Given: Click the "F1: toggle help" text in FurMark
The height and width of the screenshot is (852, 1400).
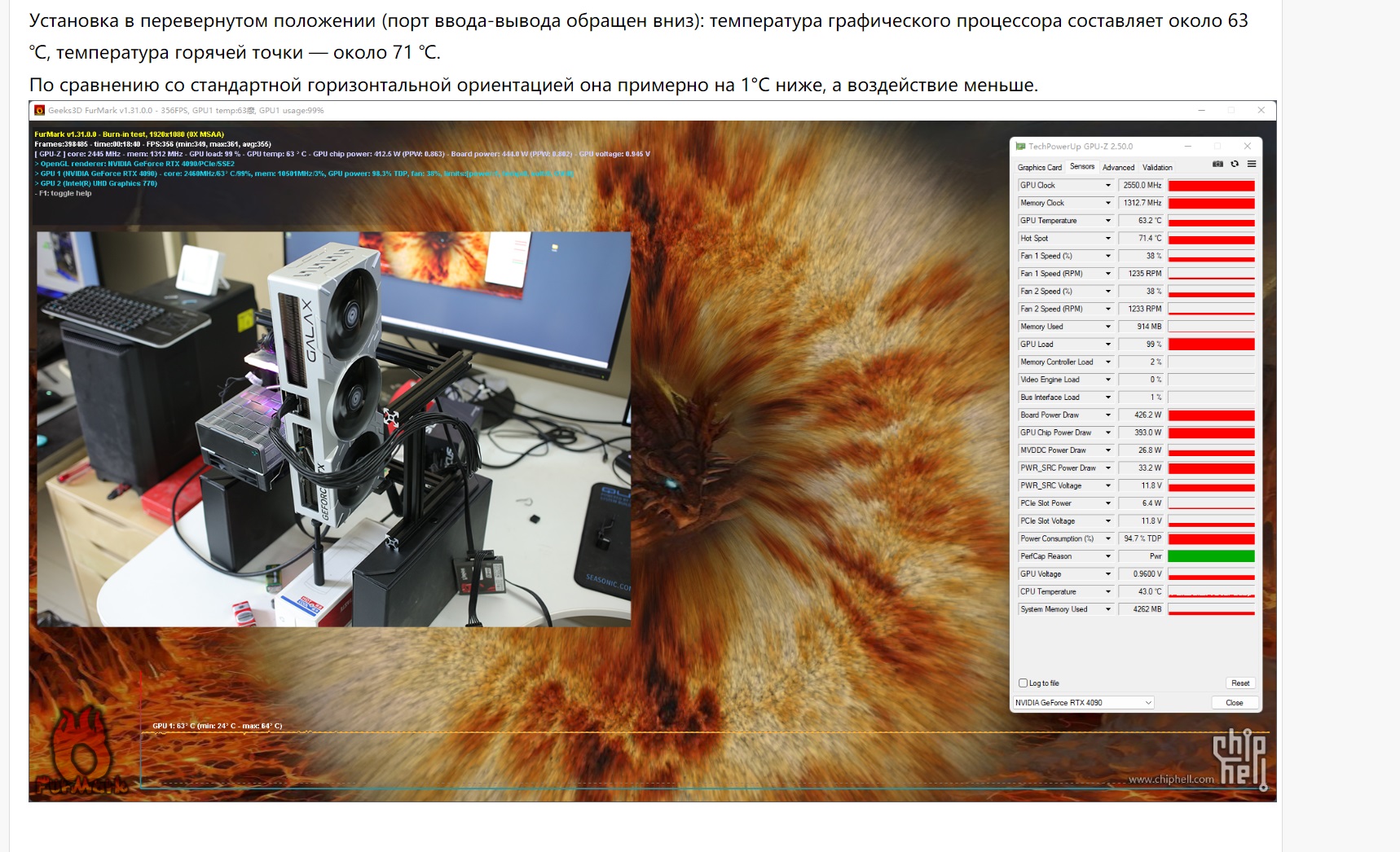Looking at the screenshot, I should click(x=65, y=194).
